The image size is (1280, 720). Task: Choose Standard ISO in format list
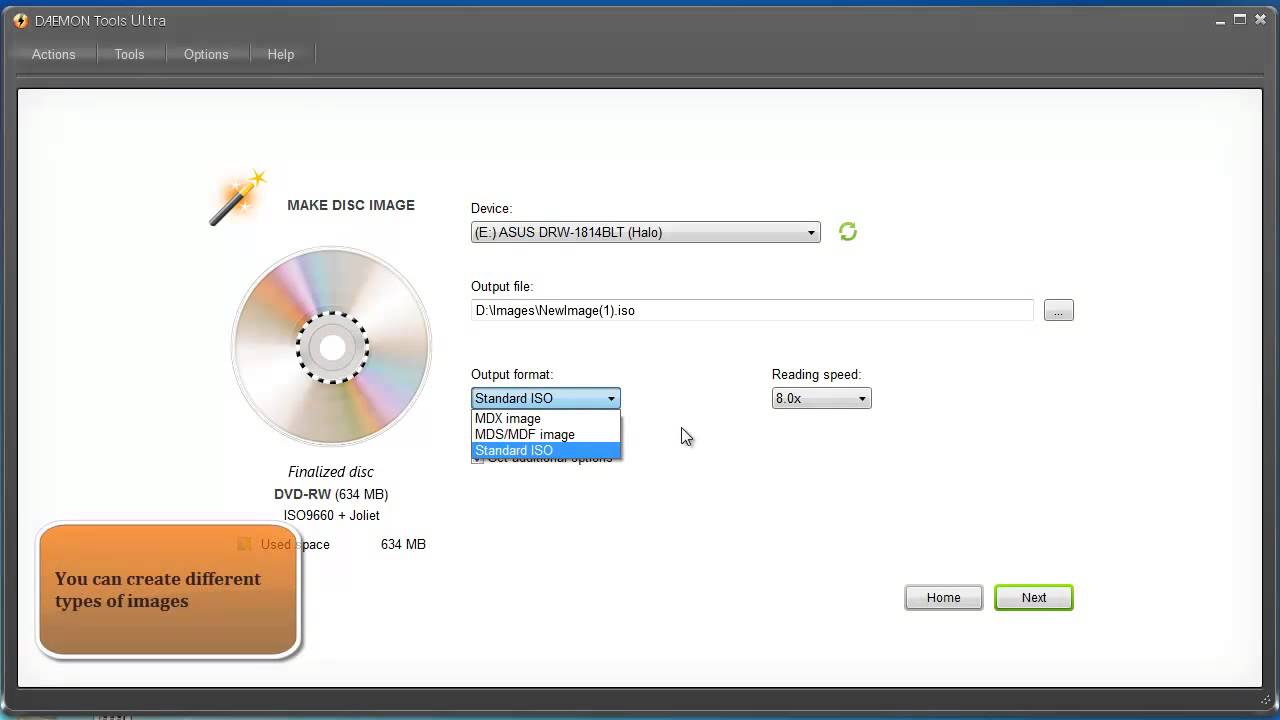(546, 450)
